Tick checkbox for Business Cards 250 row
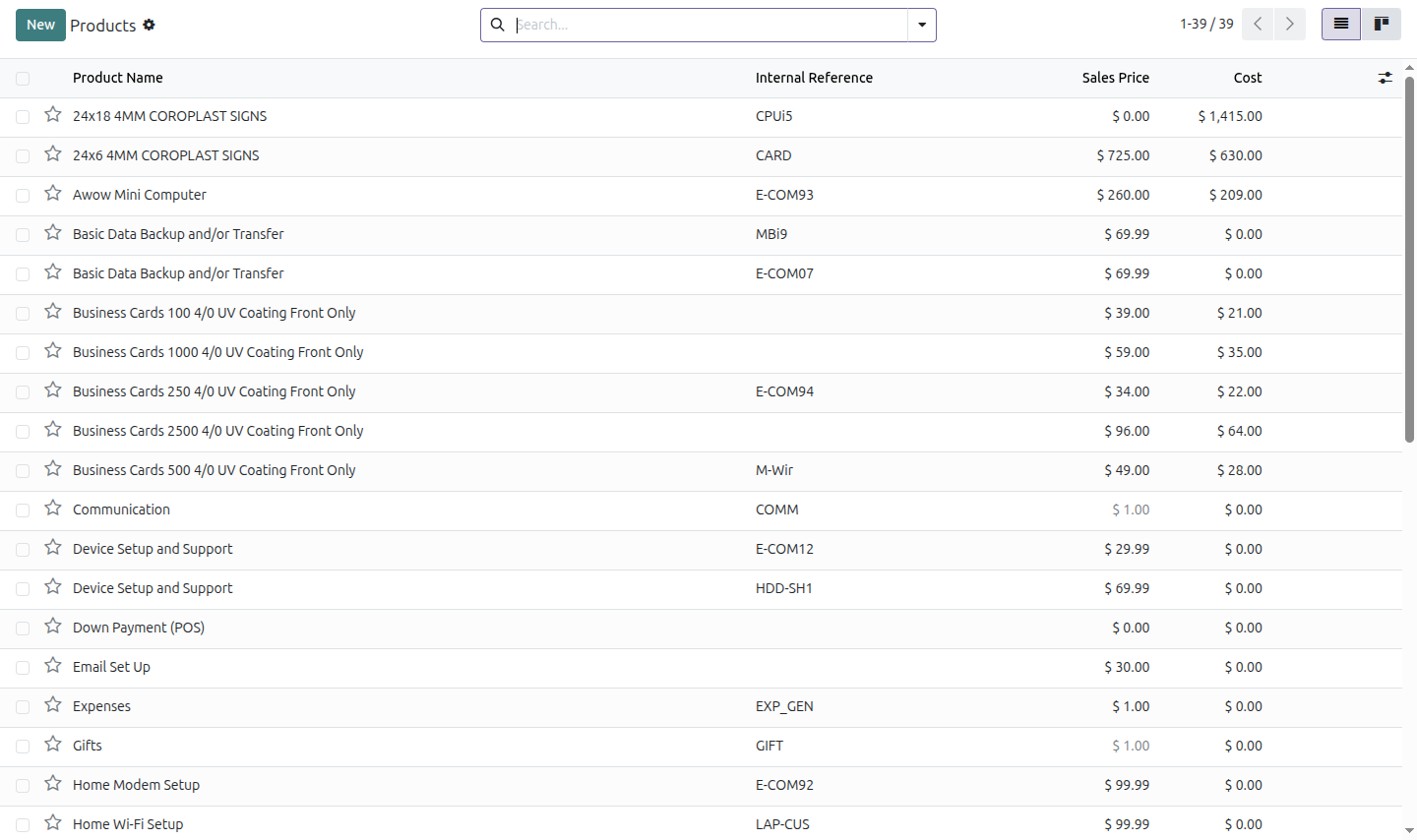Screen dimensions: 1417x840 click(x=23, y=392)
